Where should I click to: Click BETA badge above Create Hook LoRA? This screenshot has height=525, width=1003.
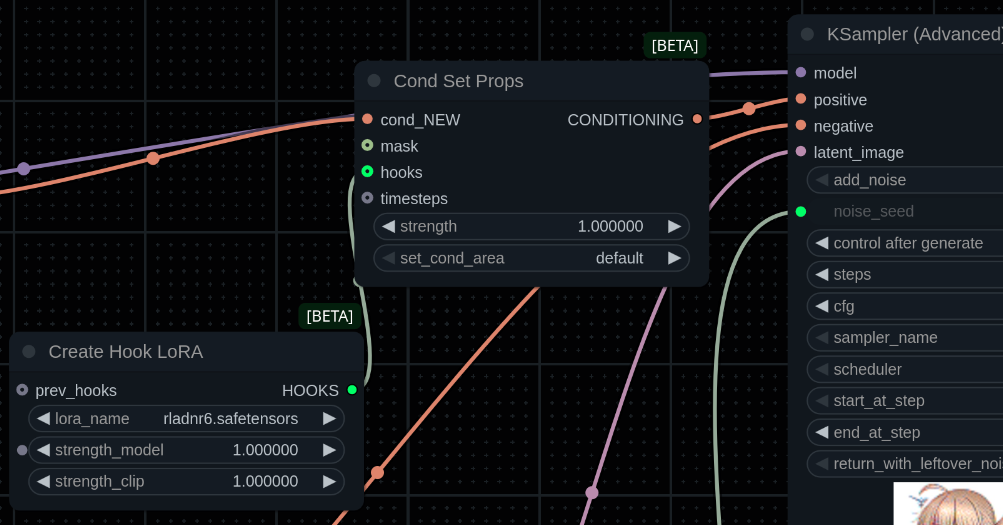[x=329, y=317]
